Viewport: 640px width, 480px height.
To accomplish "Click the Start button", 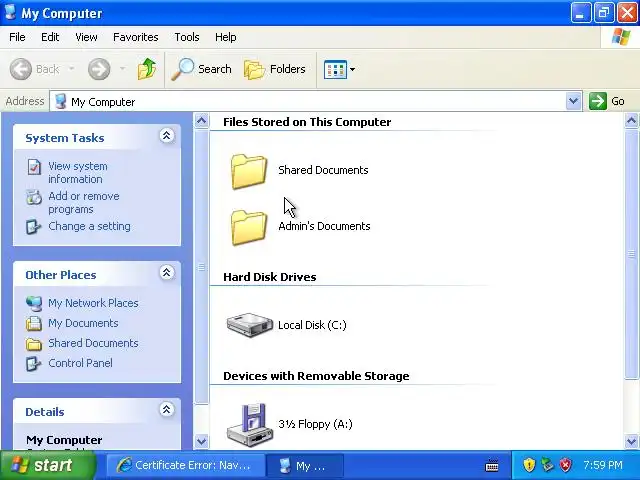I will 48,465.
